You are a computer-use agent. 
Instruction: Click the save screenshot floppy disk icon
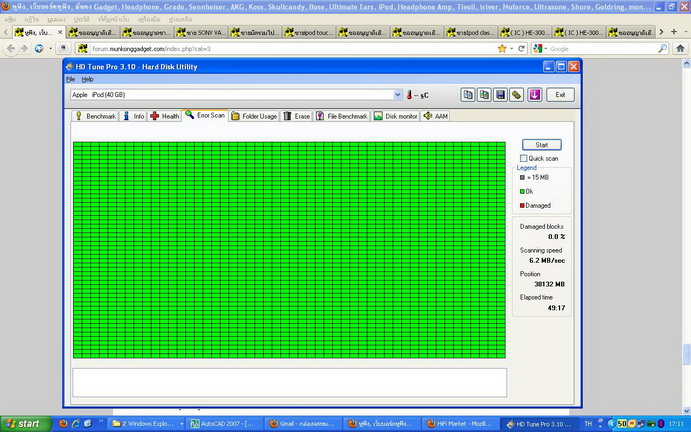click(x=500, y=95)
